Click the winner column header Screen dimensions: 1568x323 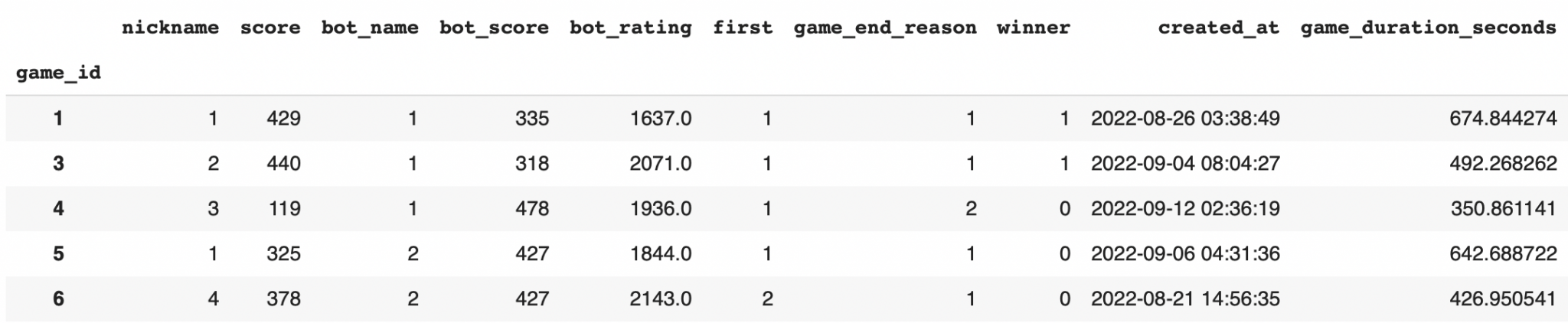1033,28
